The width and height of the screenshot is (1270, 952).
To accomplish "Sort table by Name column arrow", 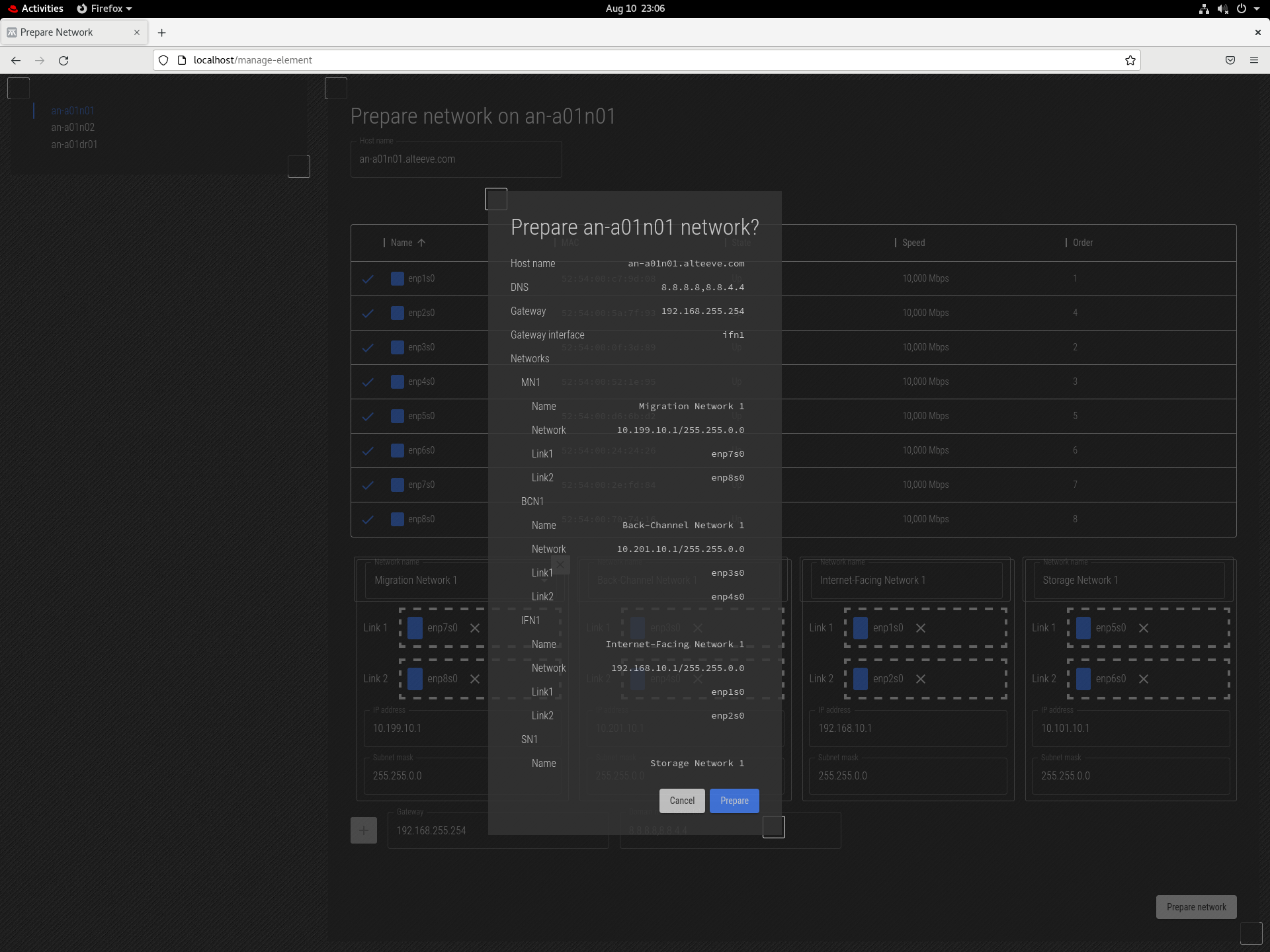I will point(421,243).
